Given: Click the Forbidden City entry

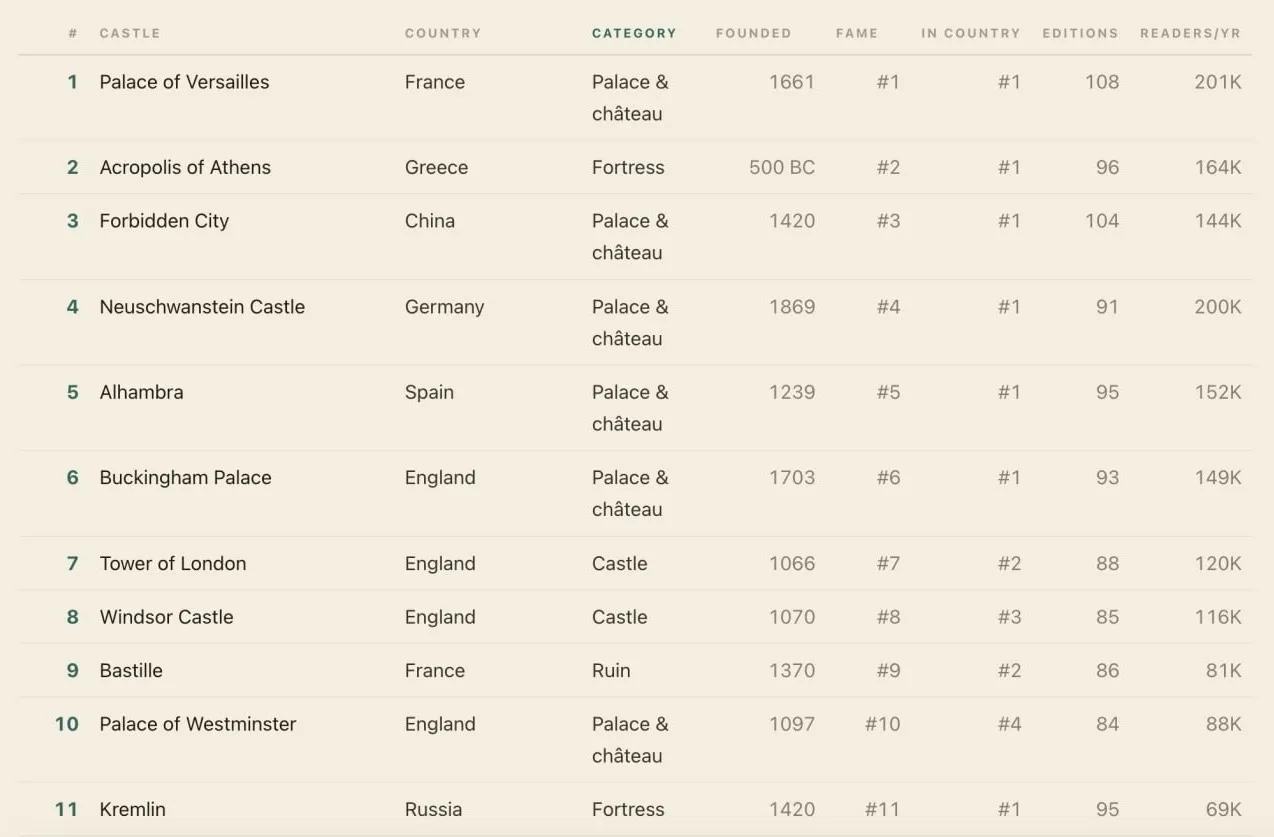Looking at the screenshot, I should point(164,221).
